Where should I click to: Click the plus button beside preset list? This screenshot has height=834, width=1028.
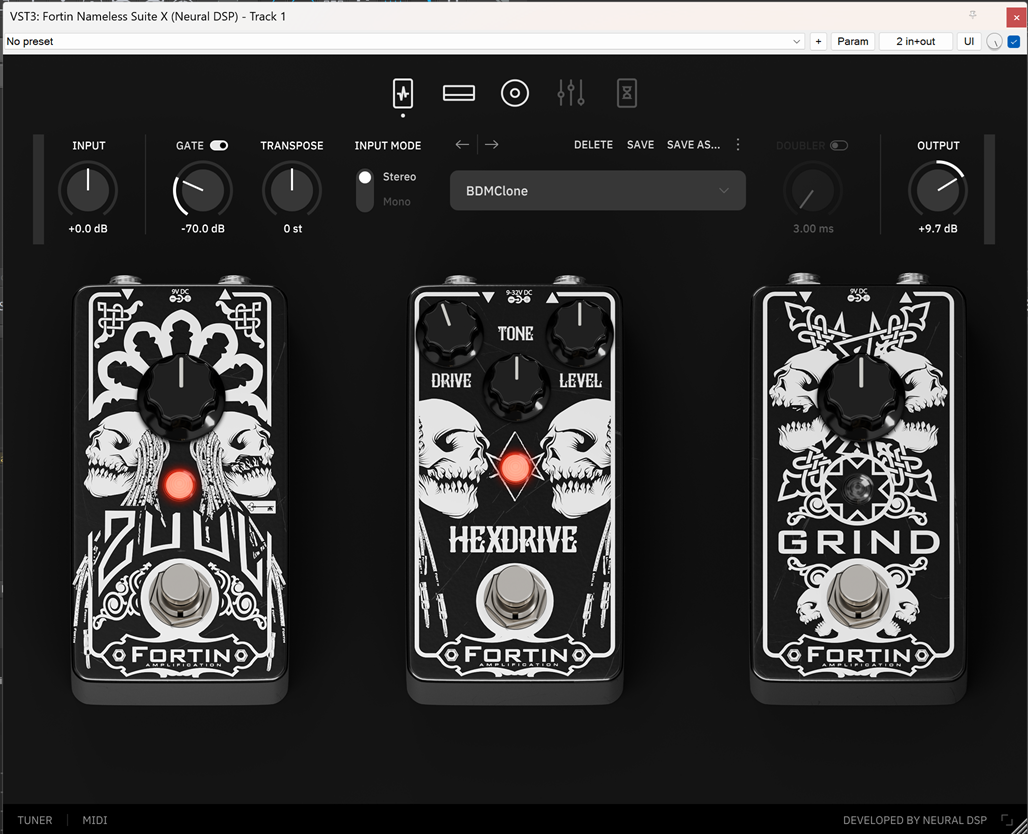pyautogui.click(x=818, y=41)
